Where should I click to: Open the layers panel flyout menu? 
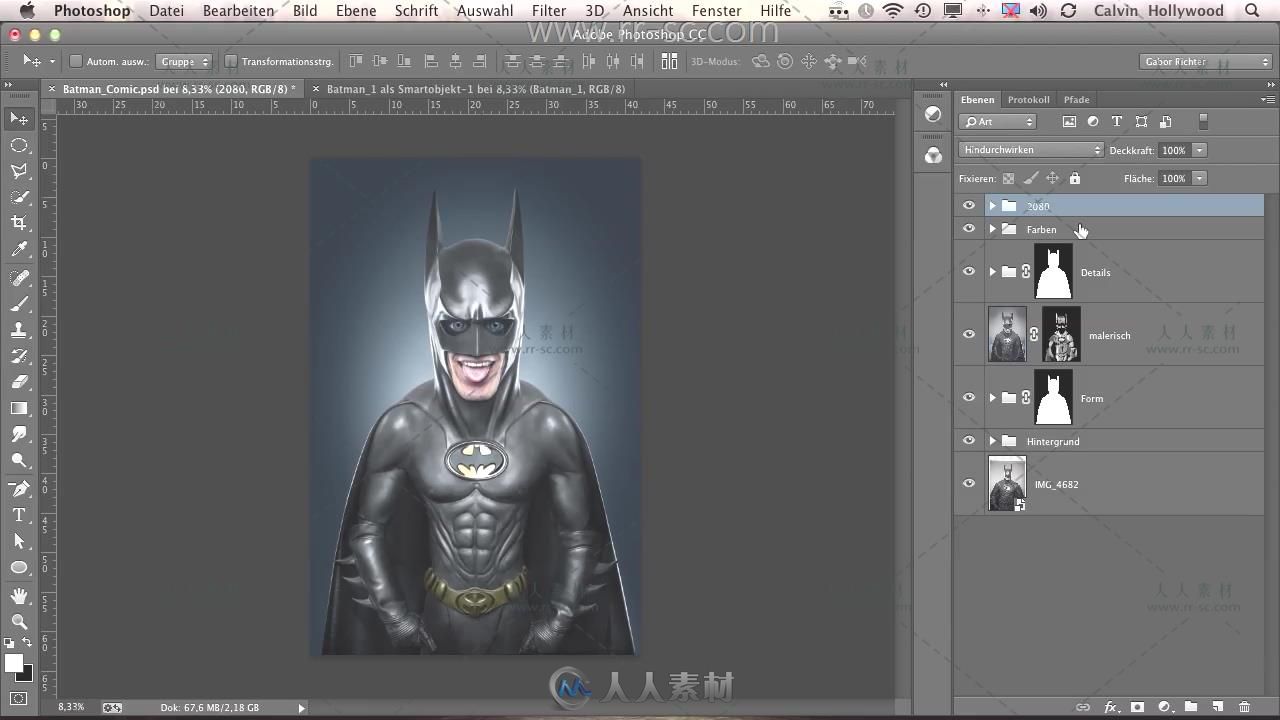pyautogui.click(x=1268, y=100)
